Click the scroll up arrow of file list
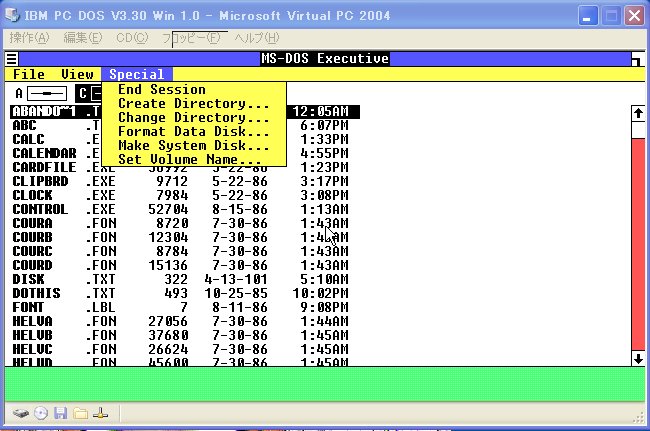 (x=638, y=114)
